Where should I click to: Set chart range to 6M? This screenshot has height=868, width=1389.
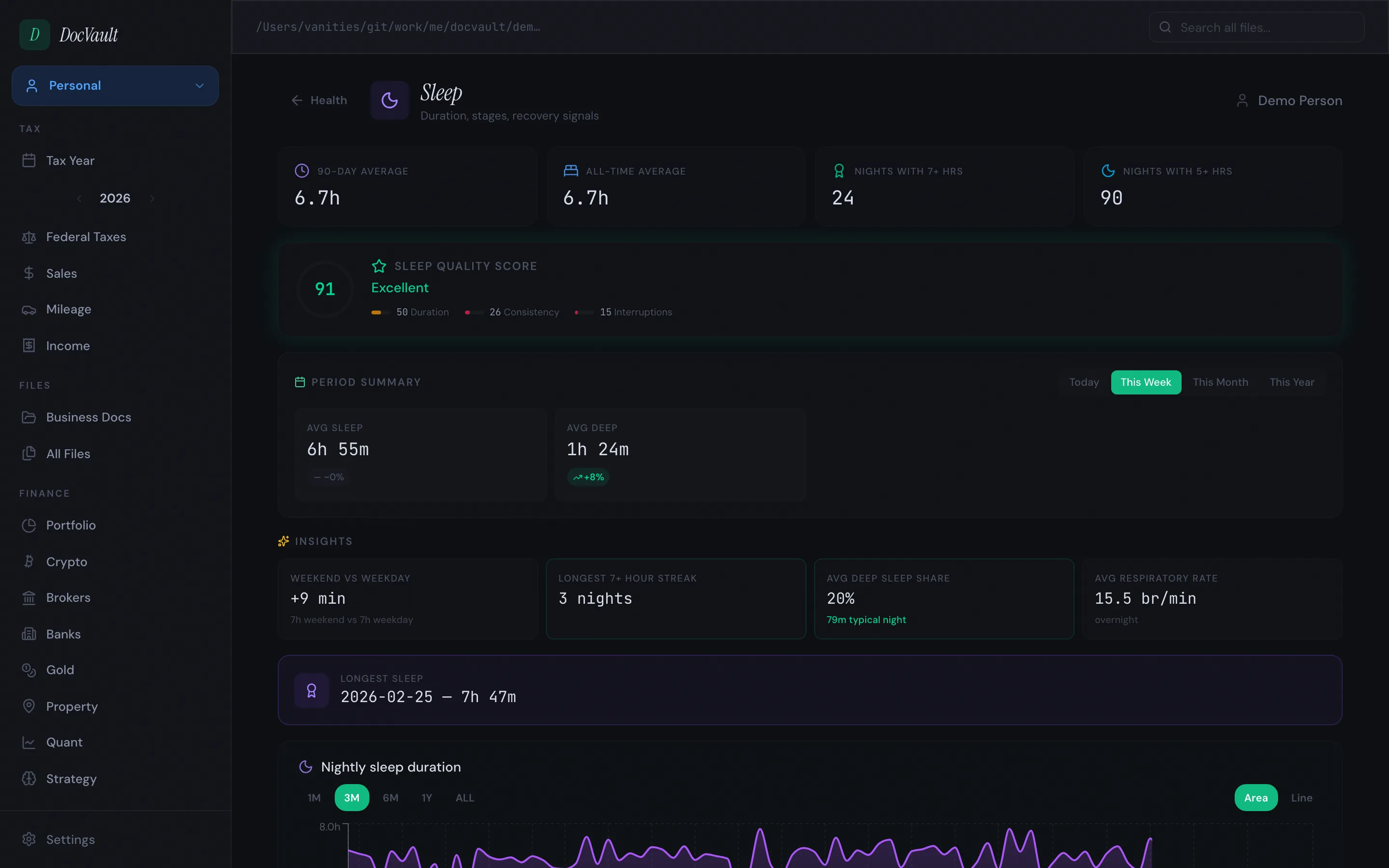coord(390,798)
